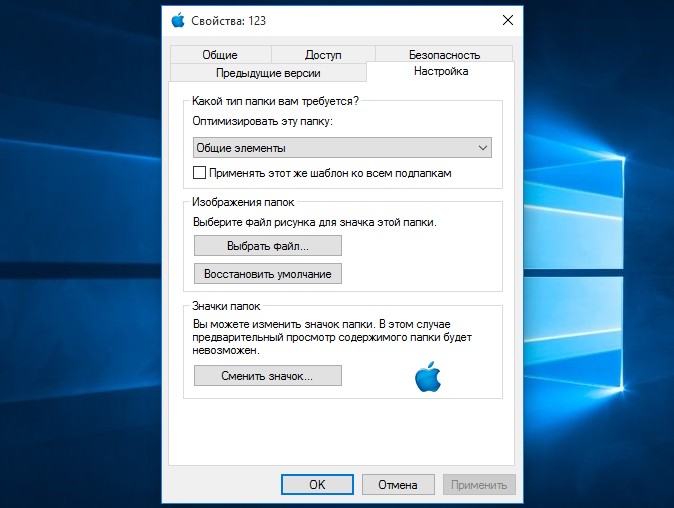Image resolution: width=674 pixels, height=508 pixels.
Task: Click label Применять этот же шаблон ко всем подпапкам
Action: click(330, 173)
